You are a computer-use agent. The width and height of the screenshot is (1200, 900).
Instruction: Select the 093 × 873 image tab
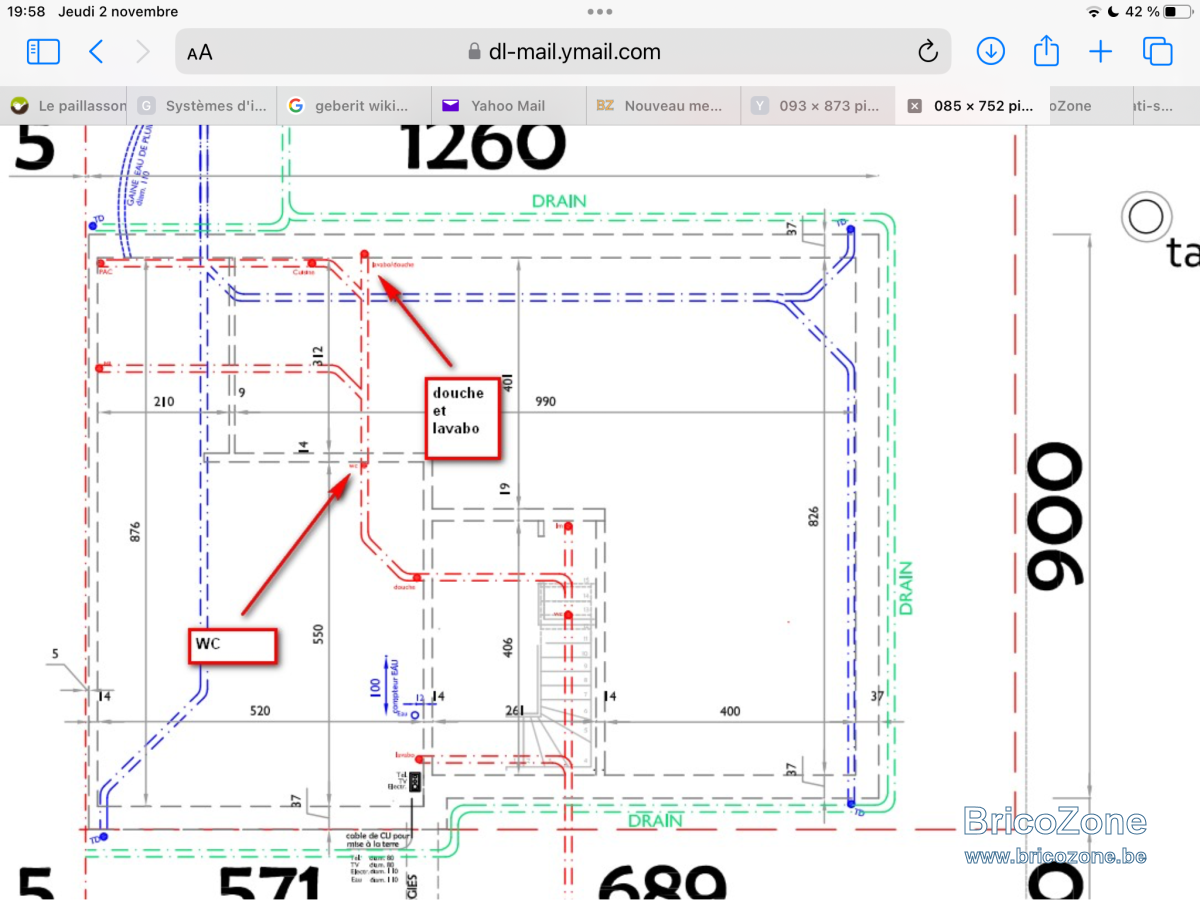[818, 105]
